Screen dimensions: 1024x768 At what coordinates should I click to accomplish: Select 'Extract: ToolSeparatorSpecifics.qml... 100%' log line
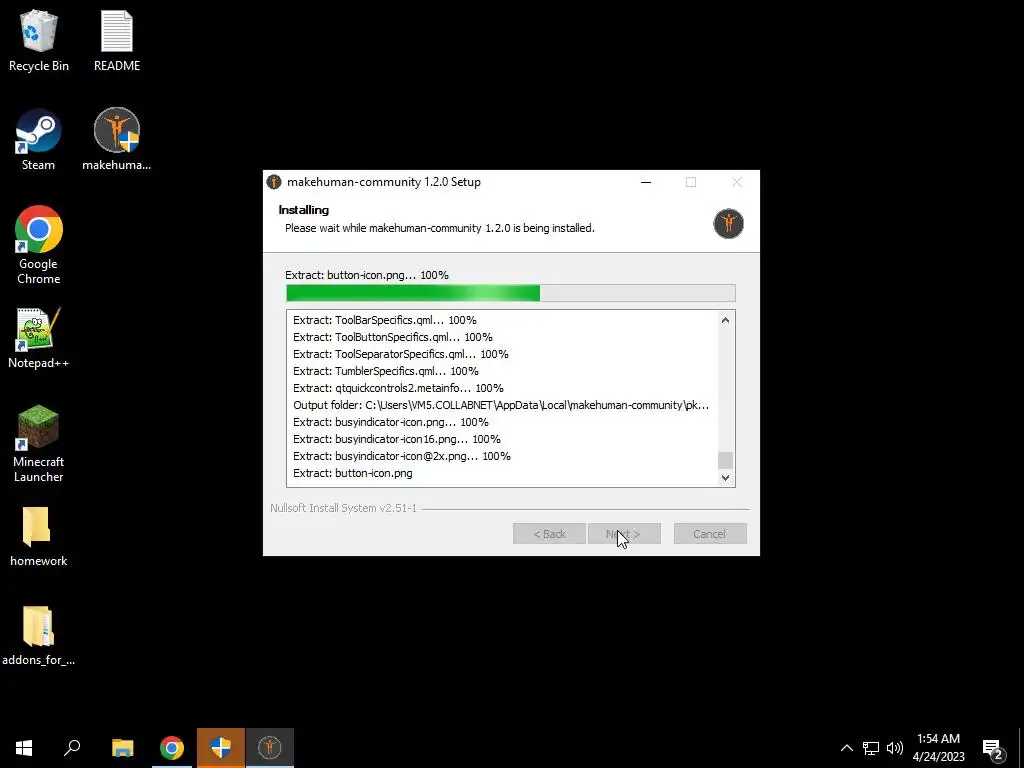tap(400, 354)
